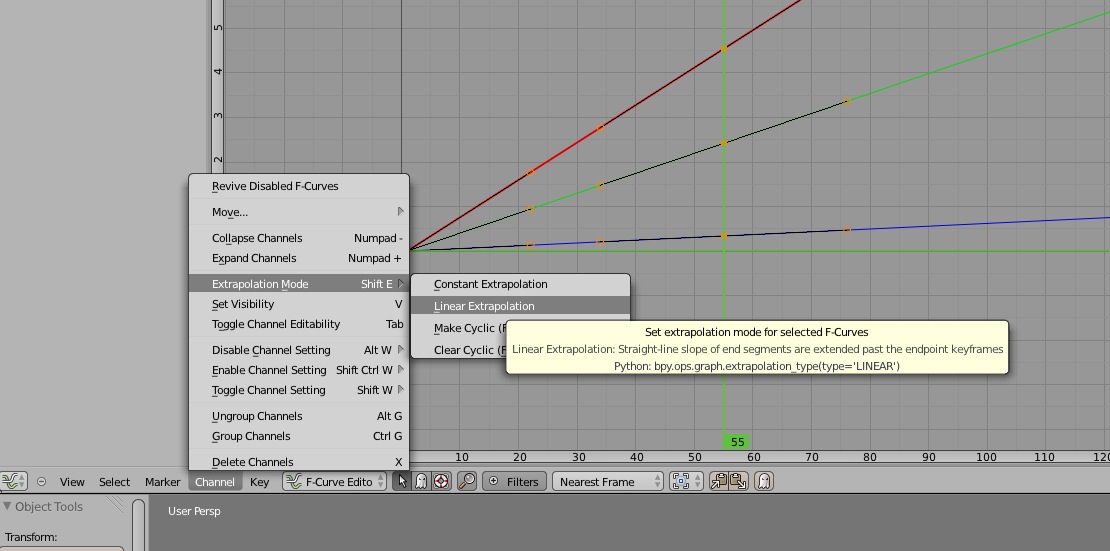Screen dimensions: 1110x551
Task: Open the Toggle Channel Setting submenu
Action: point(299,390)
